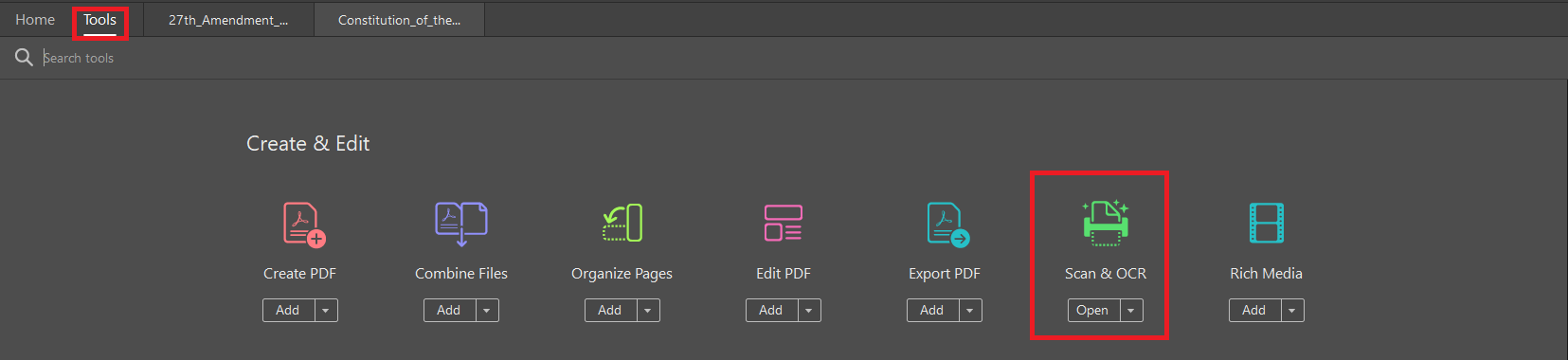Image resolution: width=1568 pixels, height=360 pixels.
Task: Click the Create & Edit heading
Action: pyautogui.click(x=308, y=143)
